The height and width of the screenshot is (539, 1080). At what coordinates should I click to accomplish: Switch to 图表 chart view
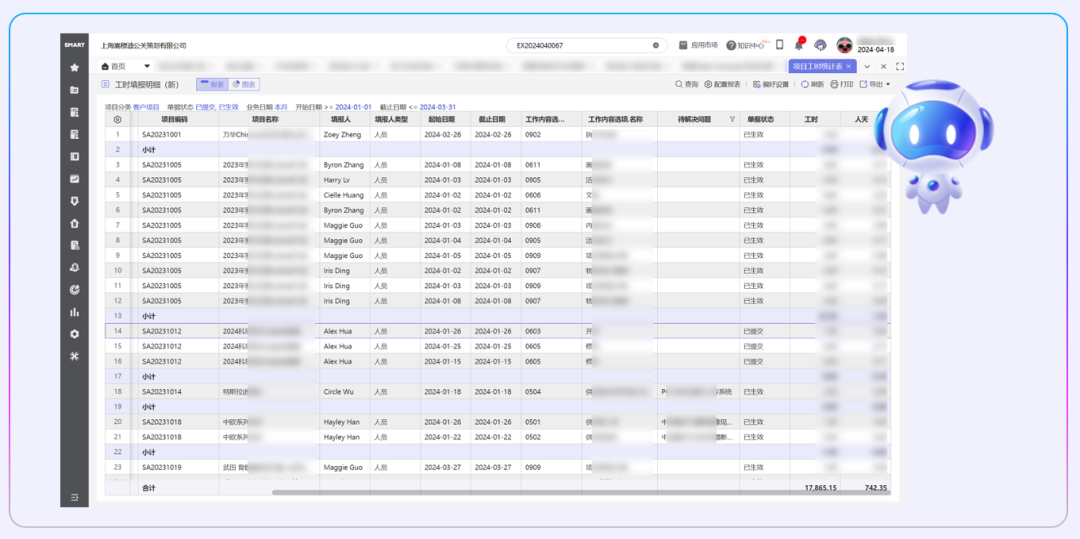coord(243,85)
